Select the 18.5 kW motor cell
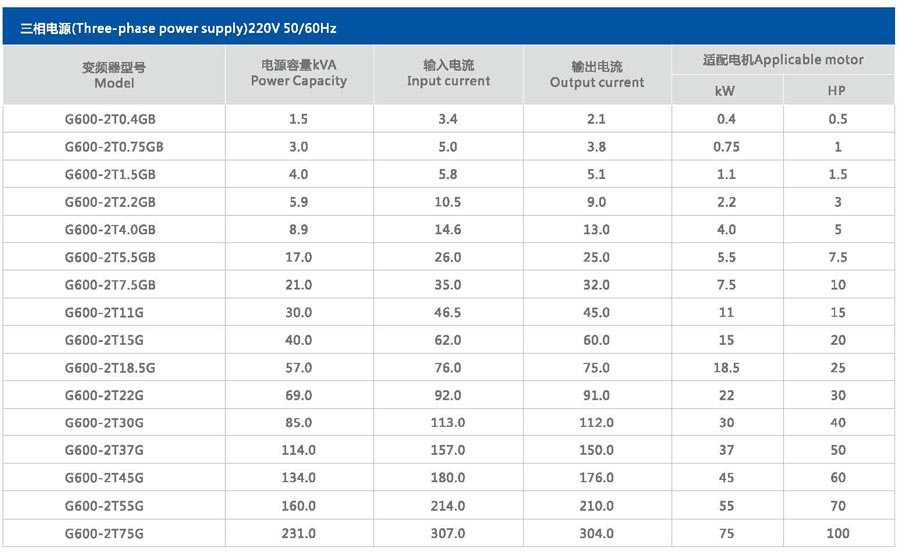The height and width of the screenshot is (557, 900). pos(726,368)
